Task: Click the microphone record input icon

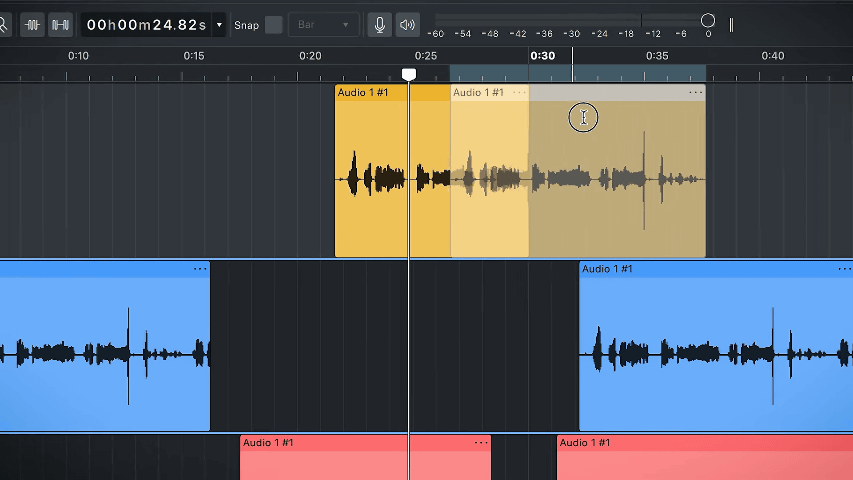Action: coord(380,25)
